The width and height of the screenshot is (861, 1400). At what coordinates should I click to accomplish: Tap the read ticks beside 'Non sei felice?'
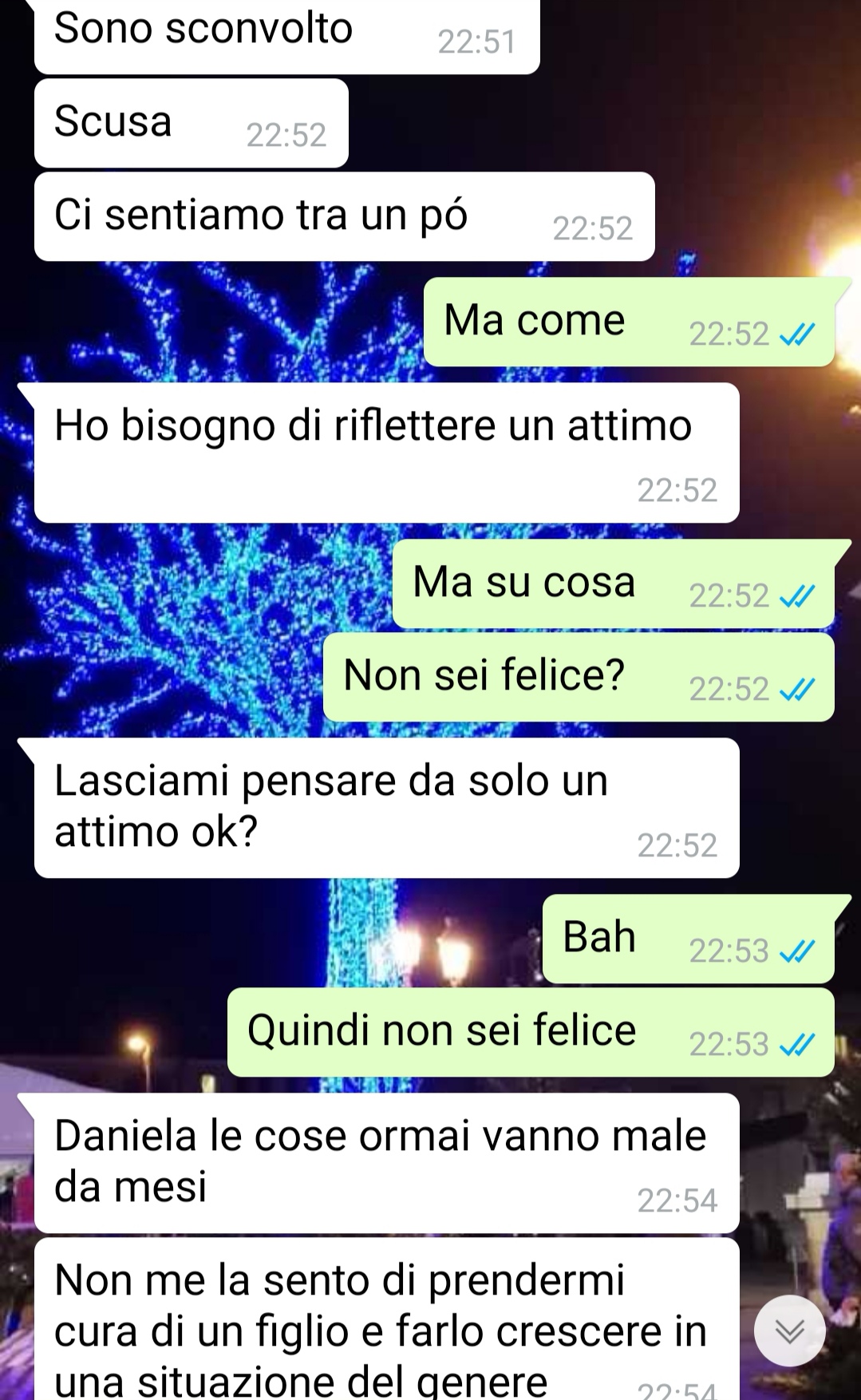[796, 690]
